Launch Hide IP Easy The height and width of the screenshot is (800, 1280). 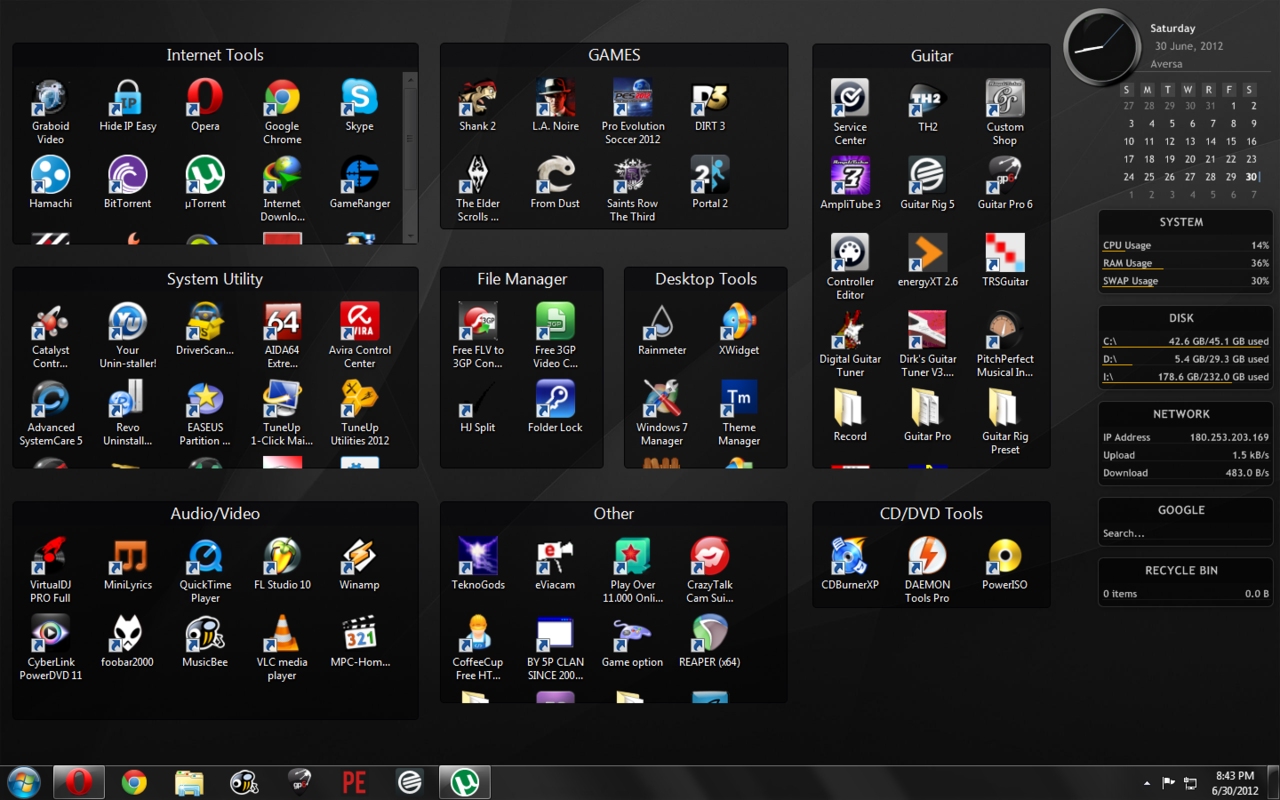[128, 106]
